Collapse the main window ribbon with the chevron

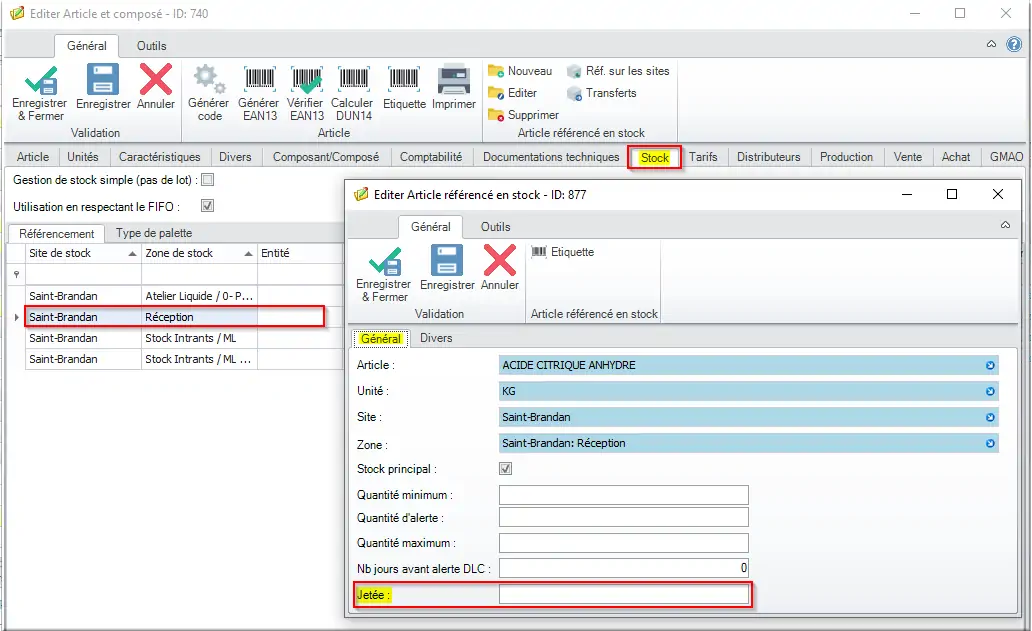[991, 44]
